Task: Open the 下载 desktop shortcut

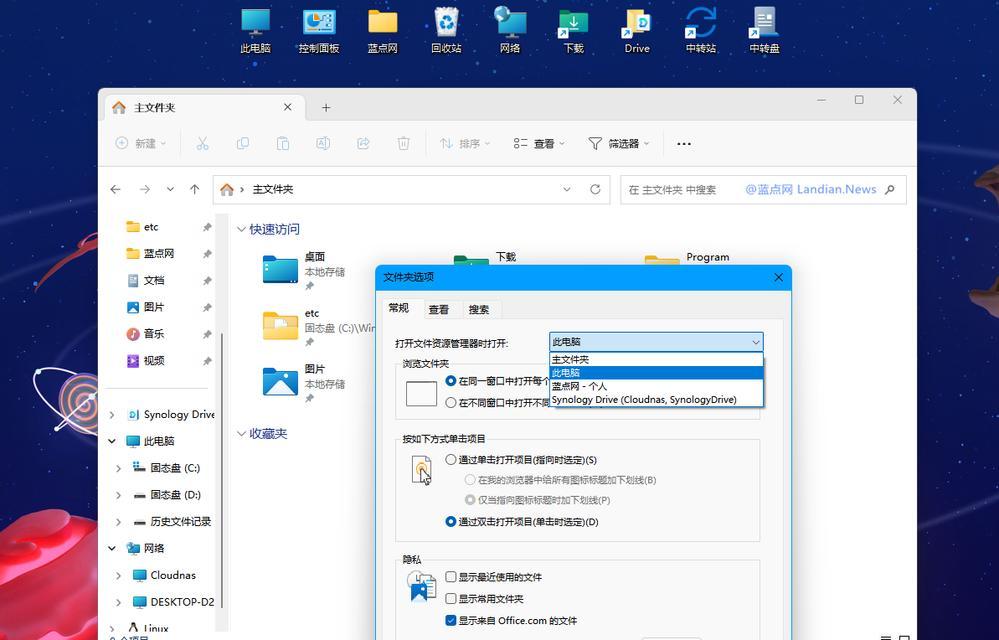Action: tap(573, 31)
